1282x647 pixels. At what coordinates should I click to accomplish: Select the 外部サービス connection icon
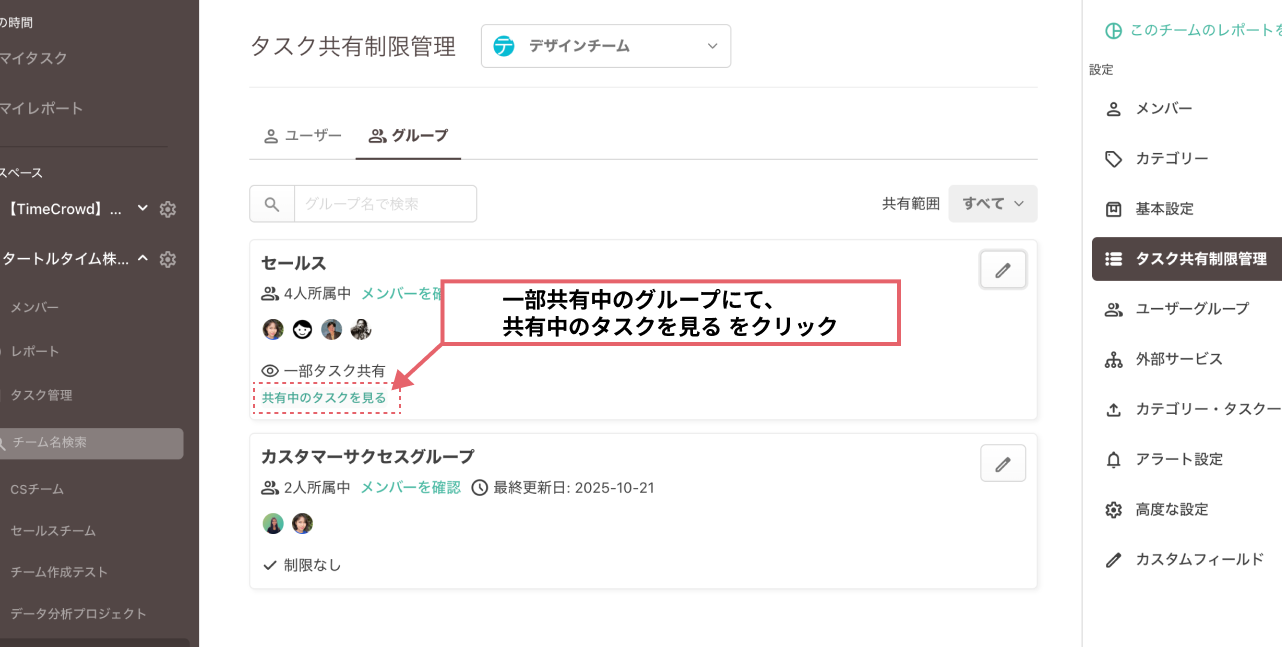[1113, 359]
